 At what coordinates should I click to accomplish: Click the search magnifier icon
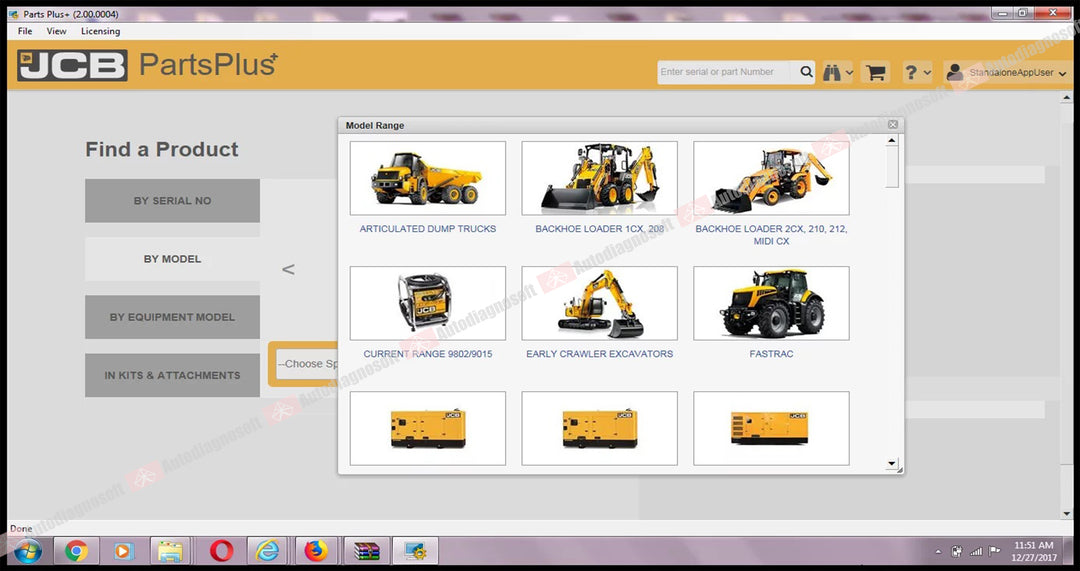tap(806, 72)
